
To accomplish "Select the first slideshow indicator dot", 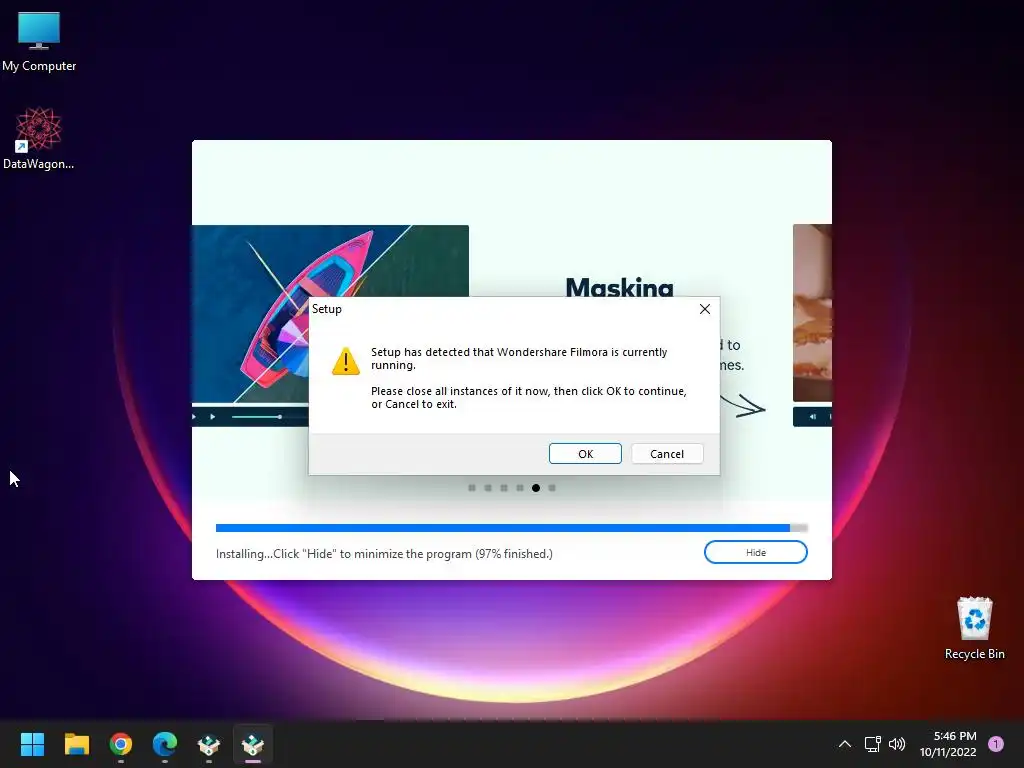I will (x=472, y=488).
